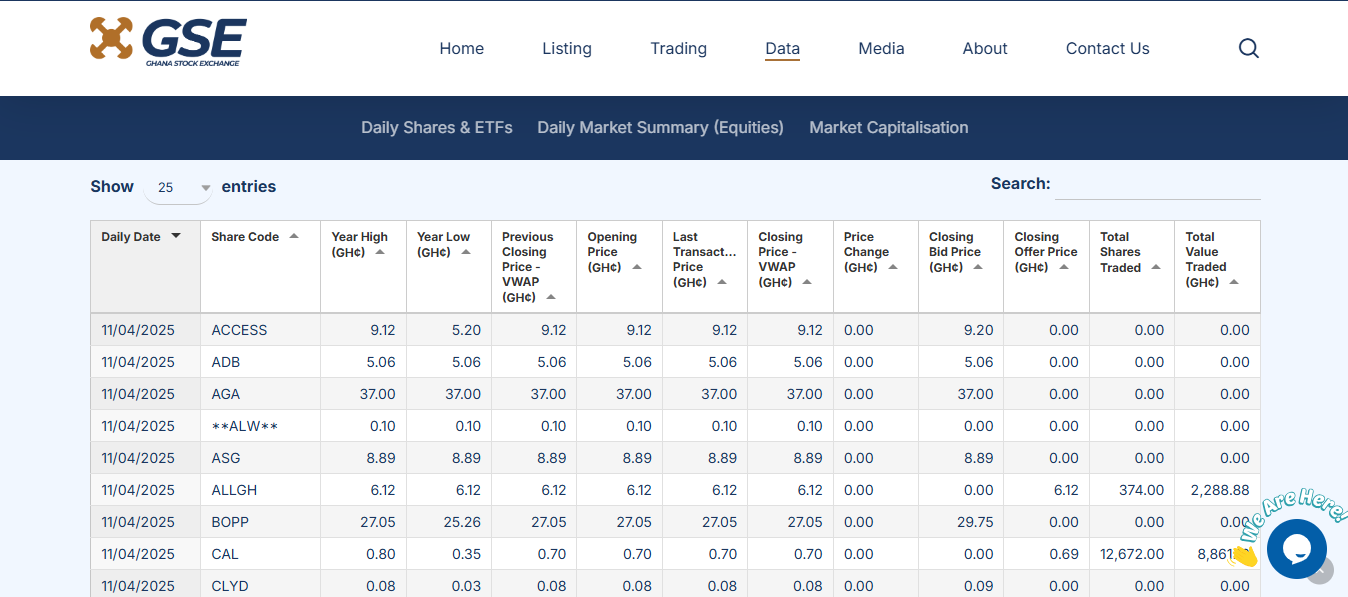Sort by Previous Closing Price VWAP arrow
1348x597 pixels.
tap(551, 297)
